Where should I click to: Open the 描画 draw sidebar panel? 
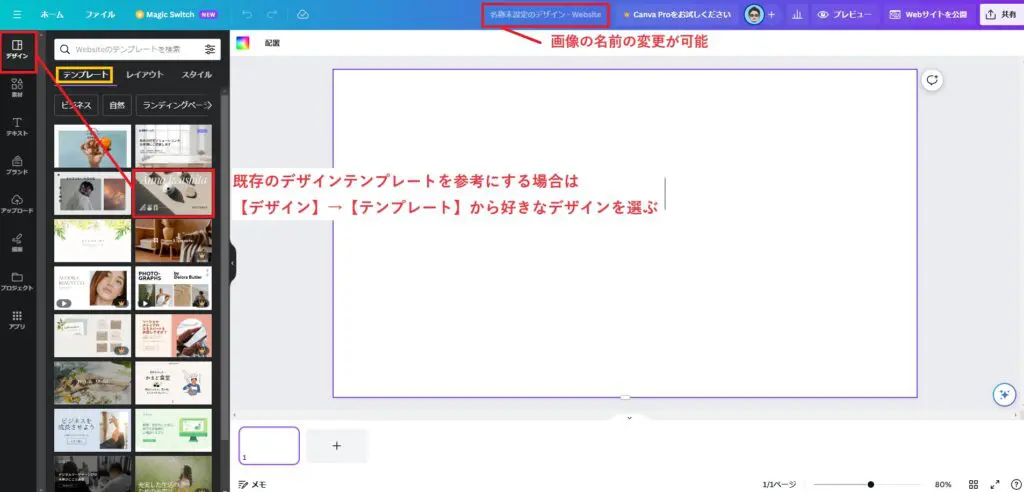(17, 243)
